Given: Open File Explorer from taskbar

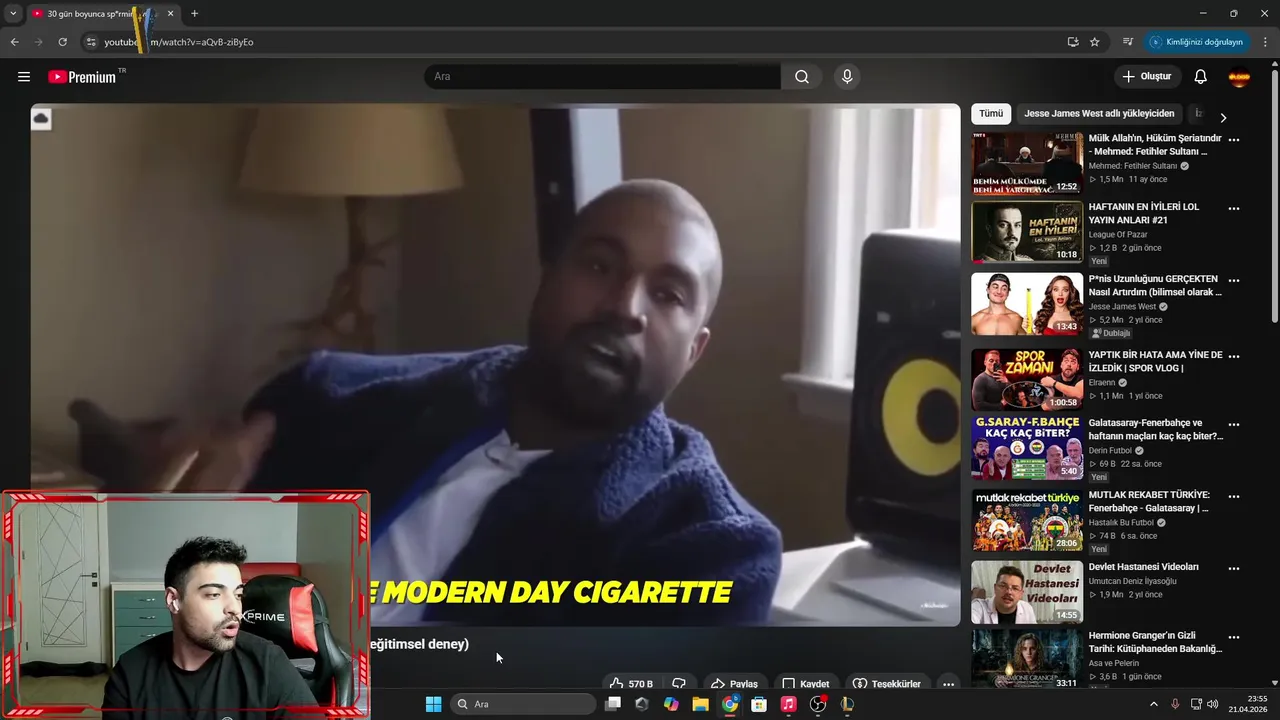Looking at the screenshot, I should 700,704.
